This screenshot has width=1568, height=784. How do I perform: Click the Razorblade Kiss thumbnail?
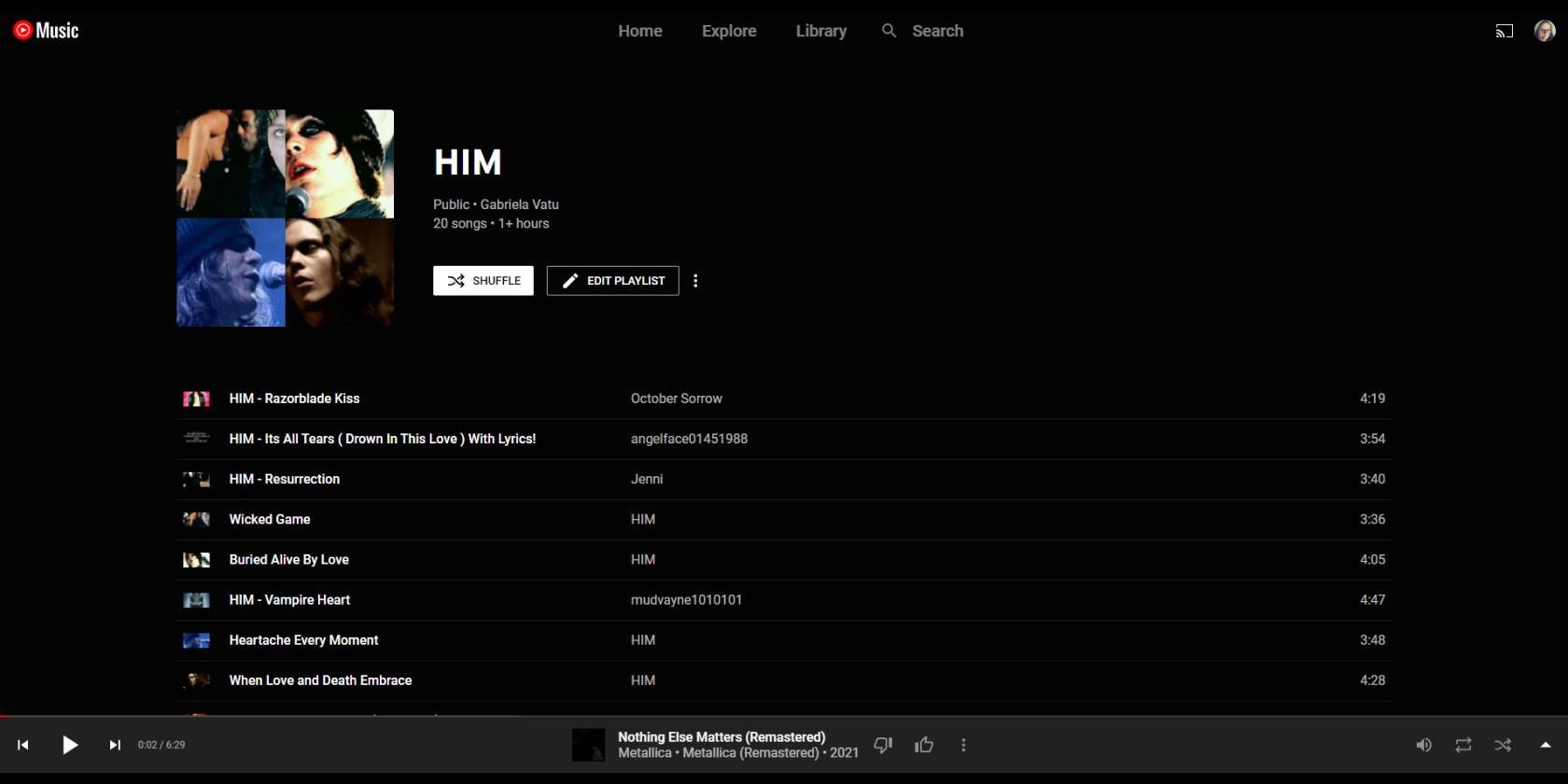[x=196, y=399]
